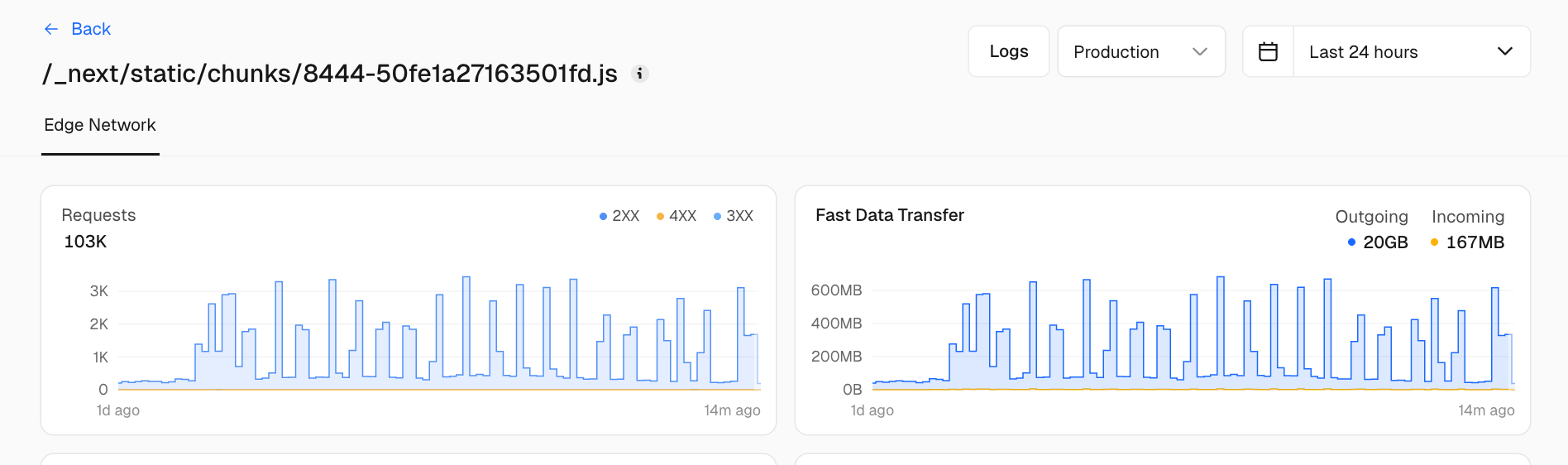Click the blue Outgoing color dot
Image resolution: width=1568 pixels, height=465 pixels.
point(1351,242)
